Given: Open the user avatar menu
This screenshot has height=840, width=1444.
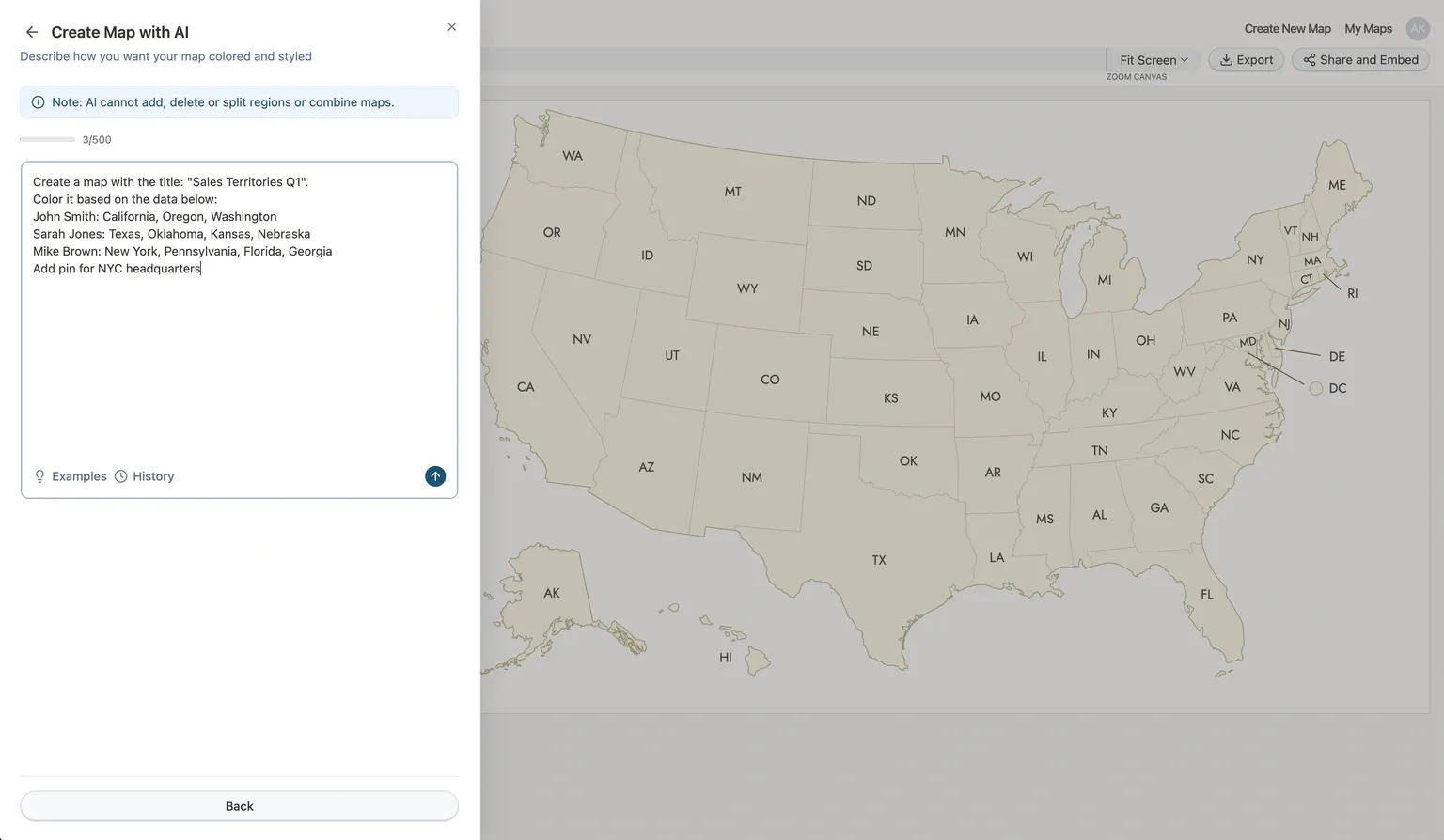Looking at the screenshot, I should (x=1417, y=29).
